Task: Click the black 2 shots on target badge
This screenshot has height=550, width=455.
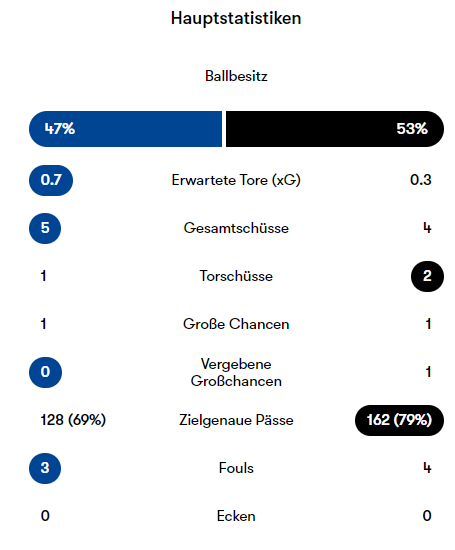Action: 427,276
